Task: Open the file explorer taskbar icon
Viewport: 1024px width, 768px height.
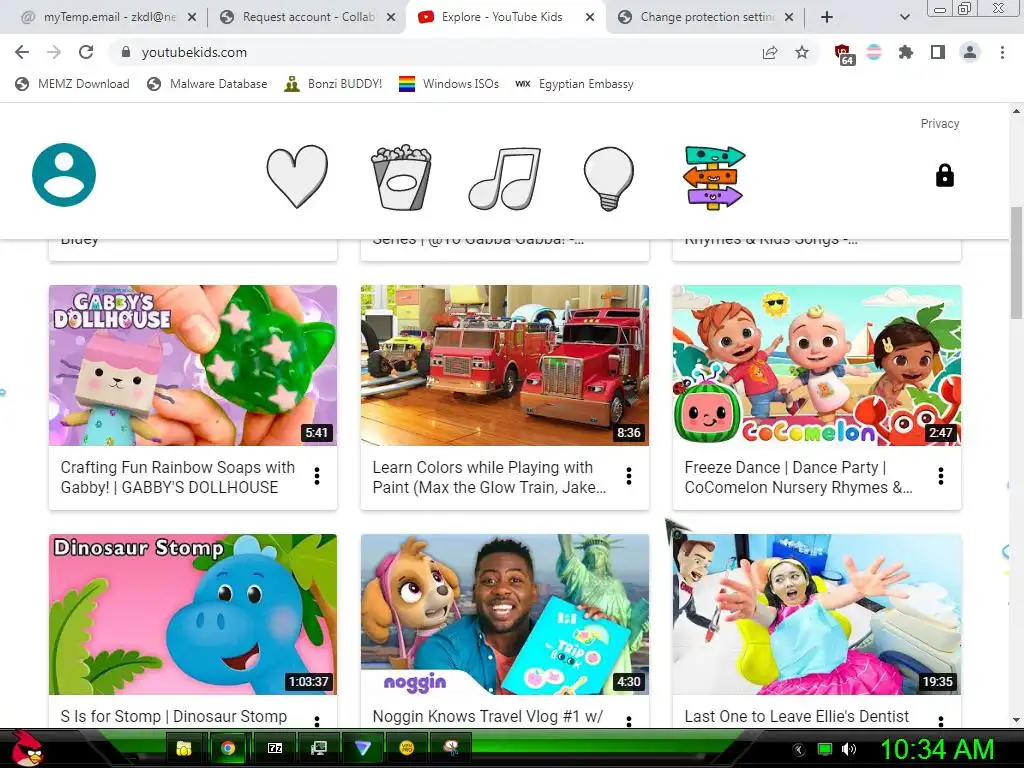Action: pyautogui.click(x=184, y=748)
